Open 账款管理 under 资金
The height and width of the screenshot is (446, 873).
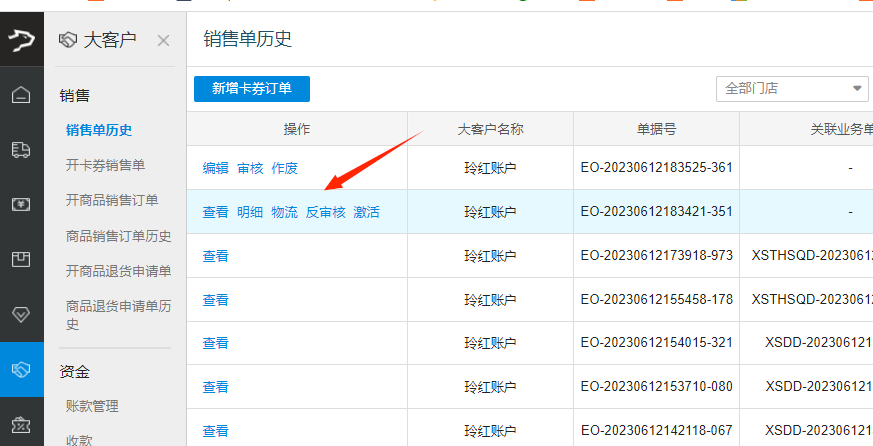click(x=92, y=406)
